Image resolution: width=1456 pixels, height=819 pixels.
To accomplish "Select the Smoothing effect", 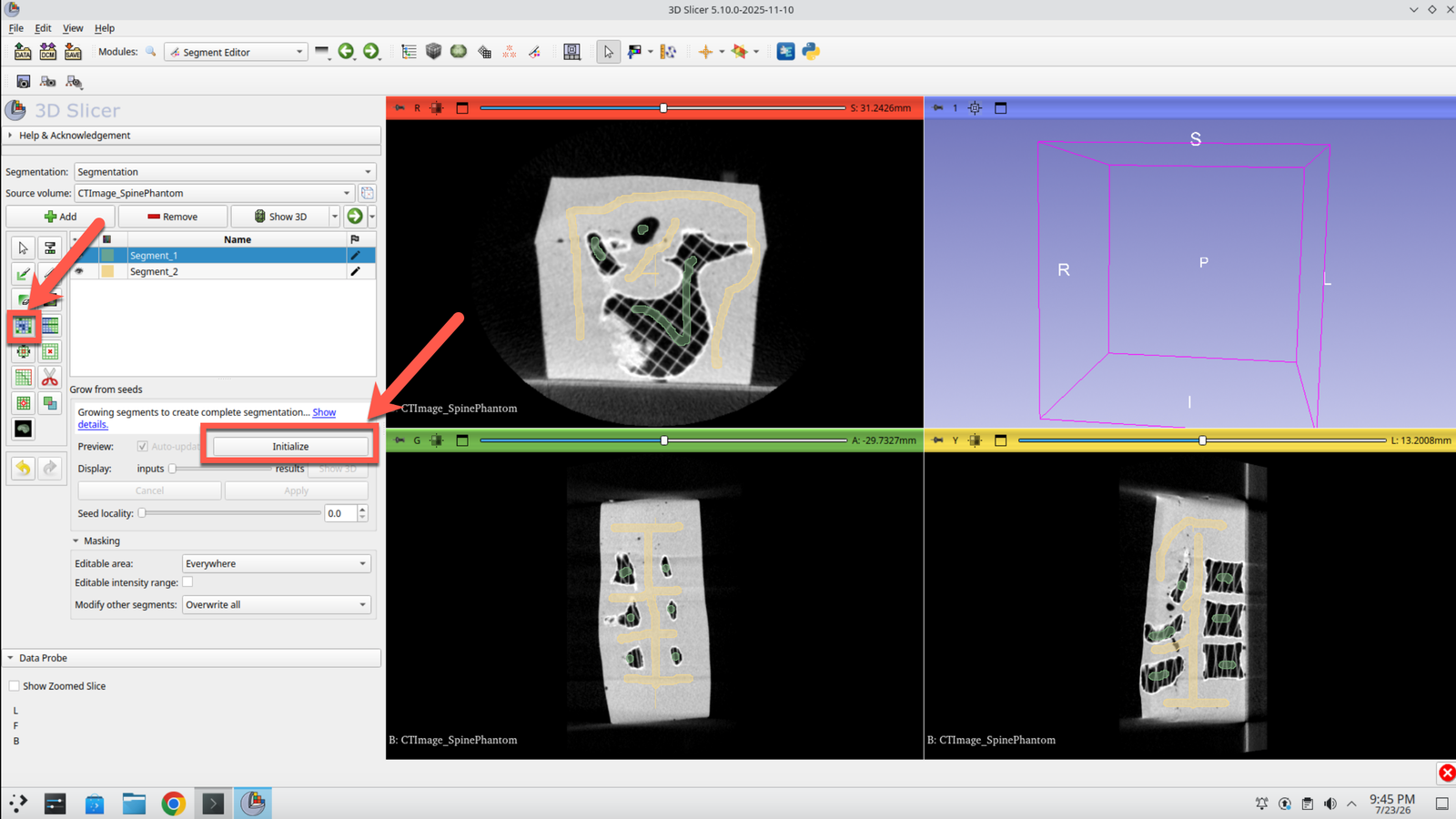I will 24,378.
